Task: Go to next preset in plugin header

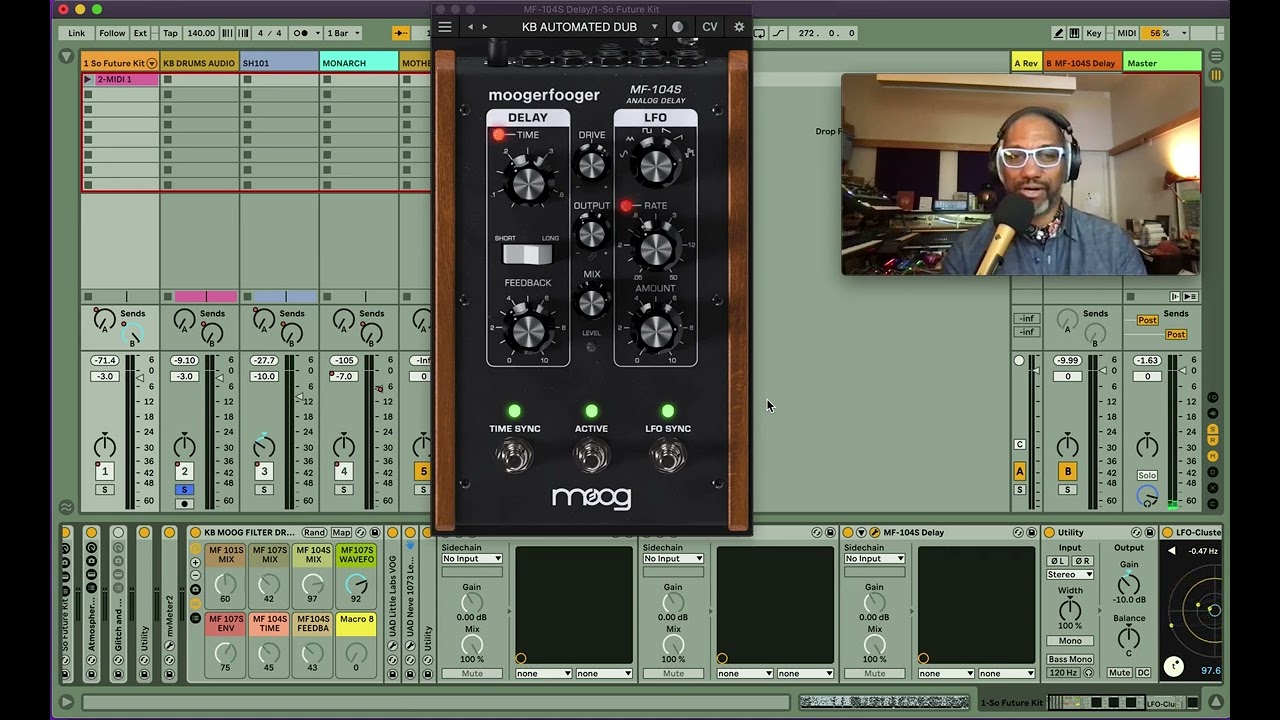Action: [x=485, y=27]
